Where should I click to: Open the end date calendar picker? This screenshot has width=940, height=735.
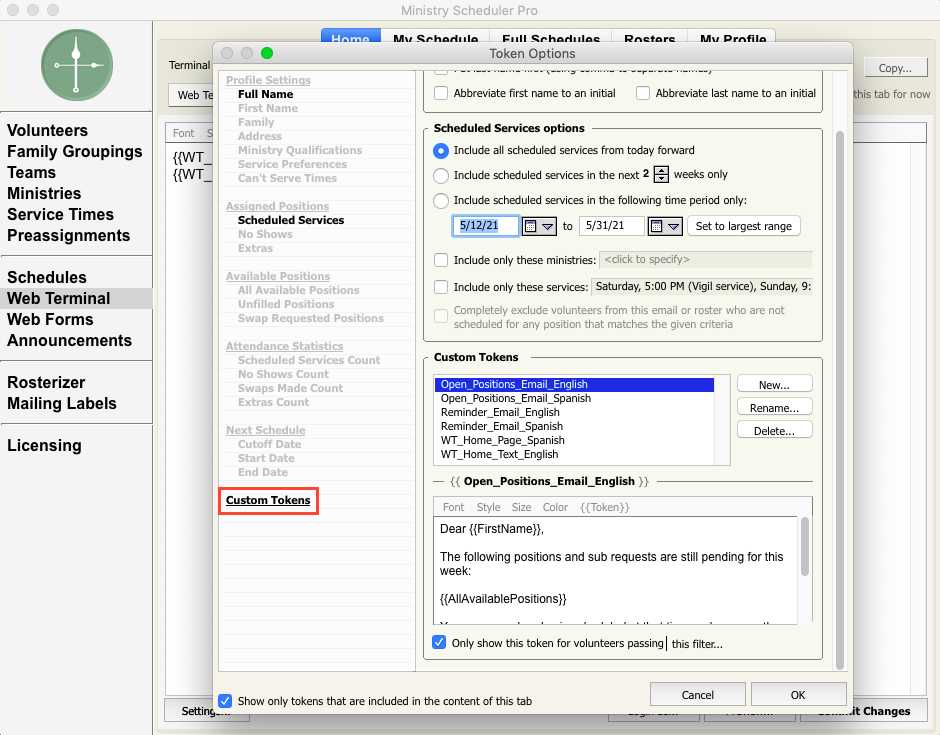[x=665, y=226]
